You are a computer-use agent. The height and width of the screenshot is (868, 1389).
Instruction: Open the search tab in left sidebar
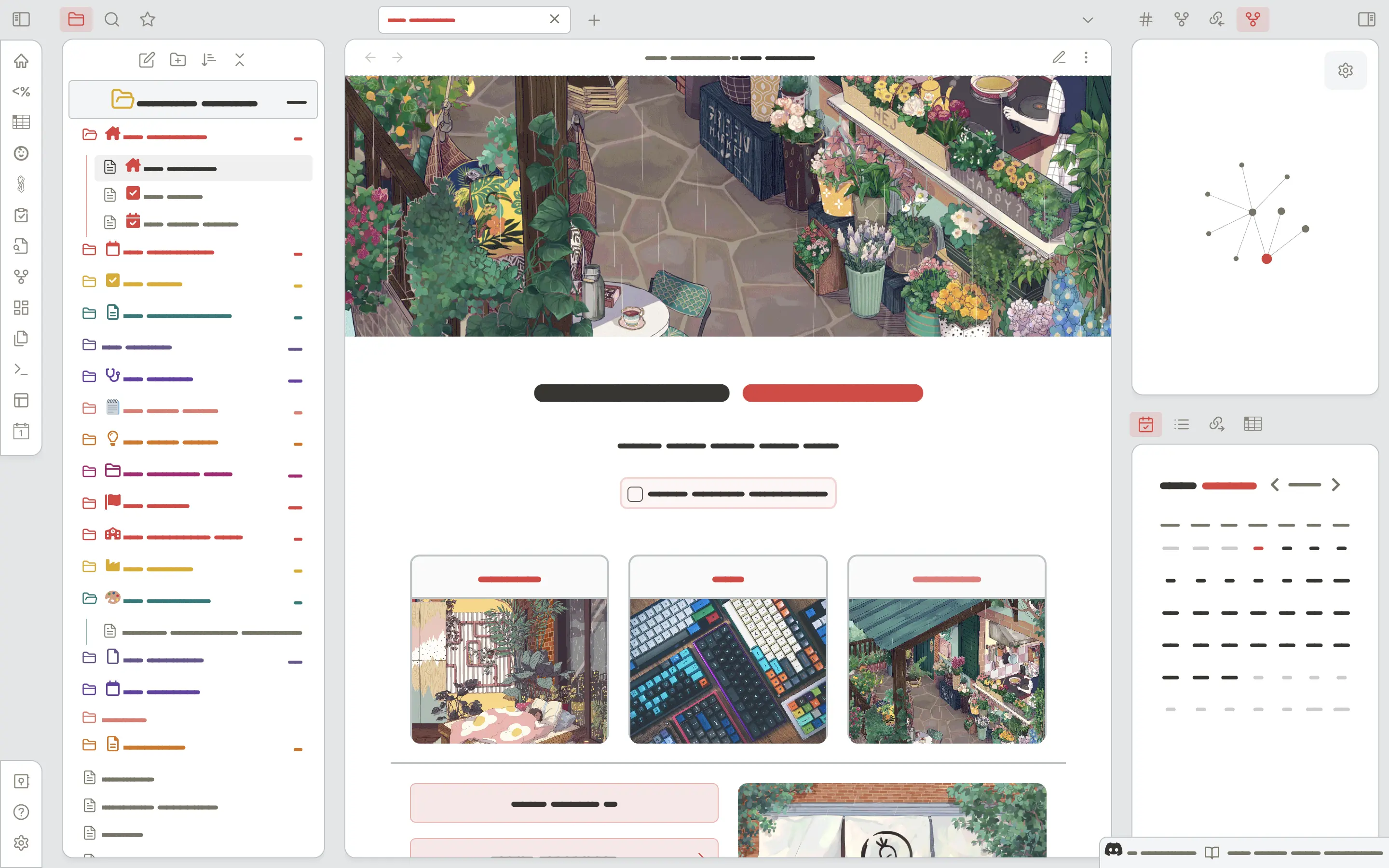(x=112, y=19)
